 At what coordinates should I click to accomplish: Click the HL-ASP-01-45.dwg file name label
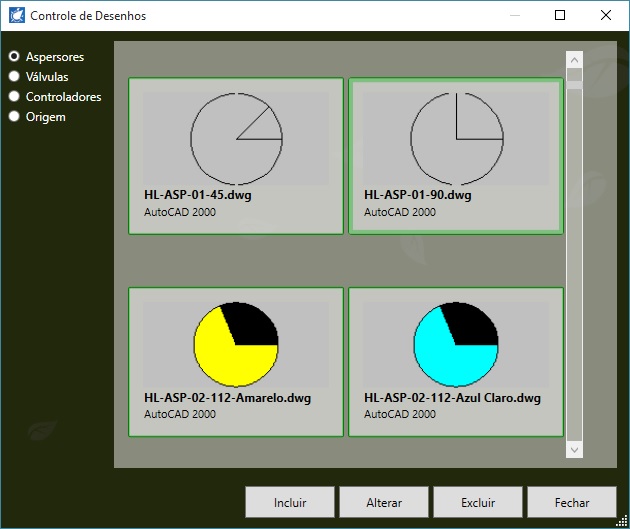pos(198,195)
